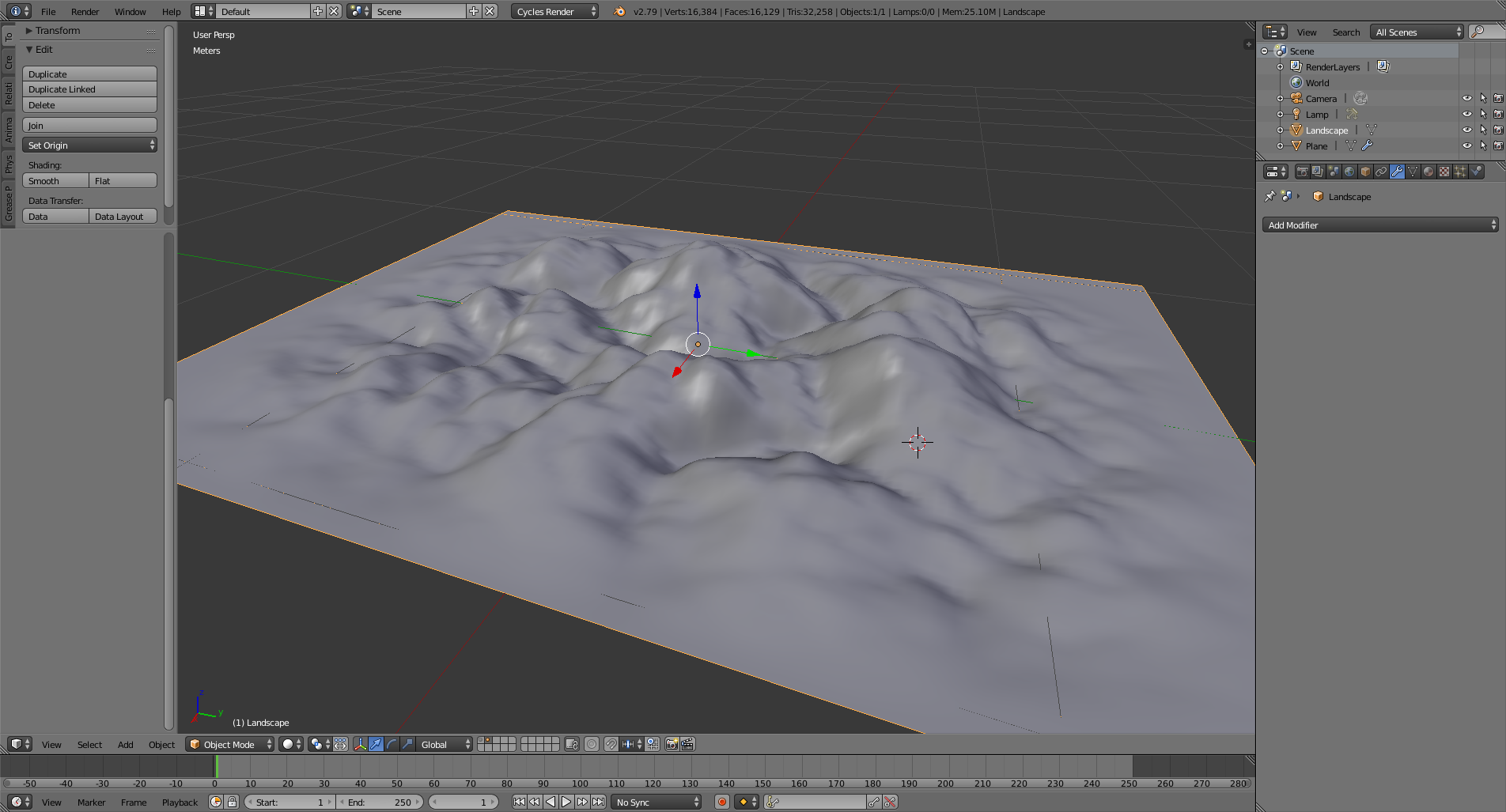The image size is (1506, 812).
Task: Open the All Scenes outliner filter dropdown
Action: (1417, 32)
